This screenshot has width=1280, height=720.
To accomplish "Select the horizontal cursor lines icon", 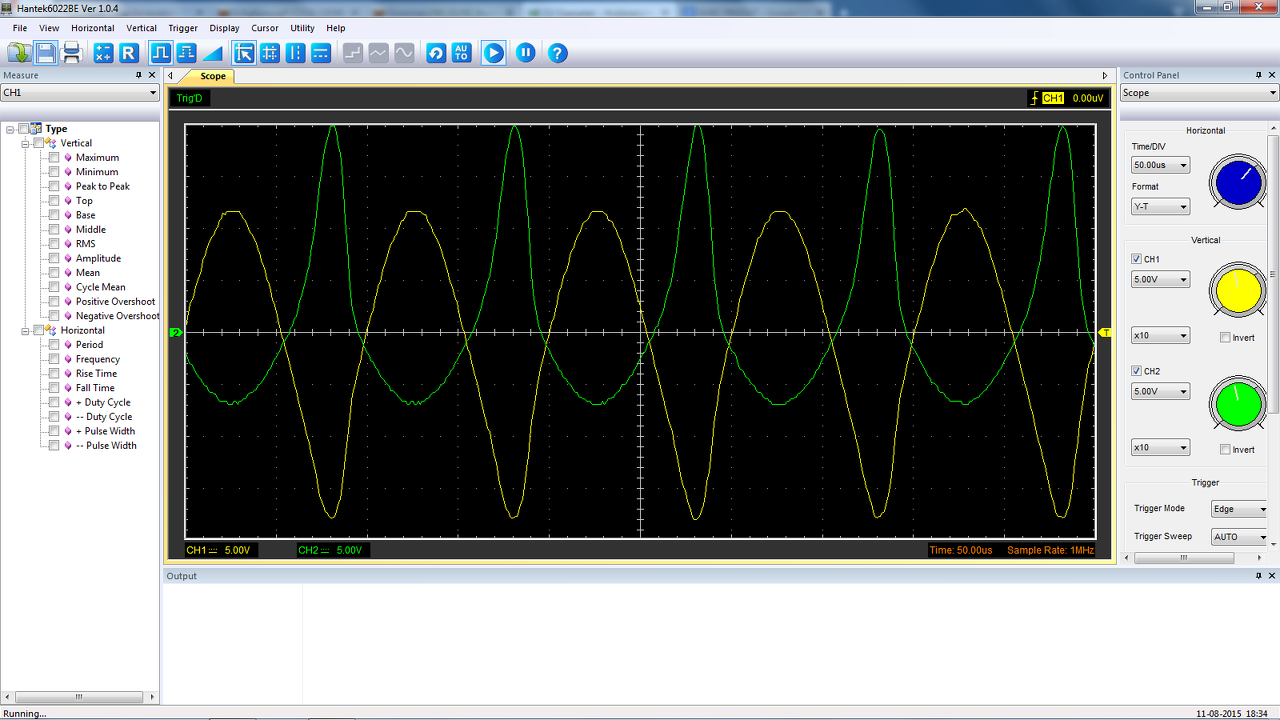I will tap(321, 53).
